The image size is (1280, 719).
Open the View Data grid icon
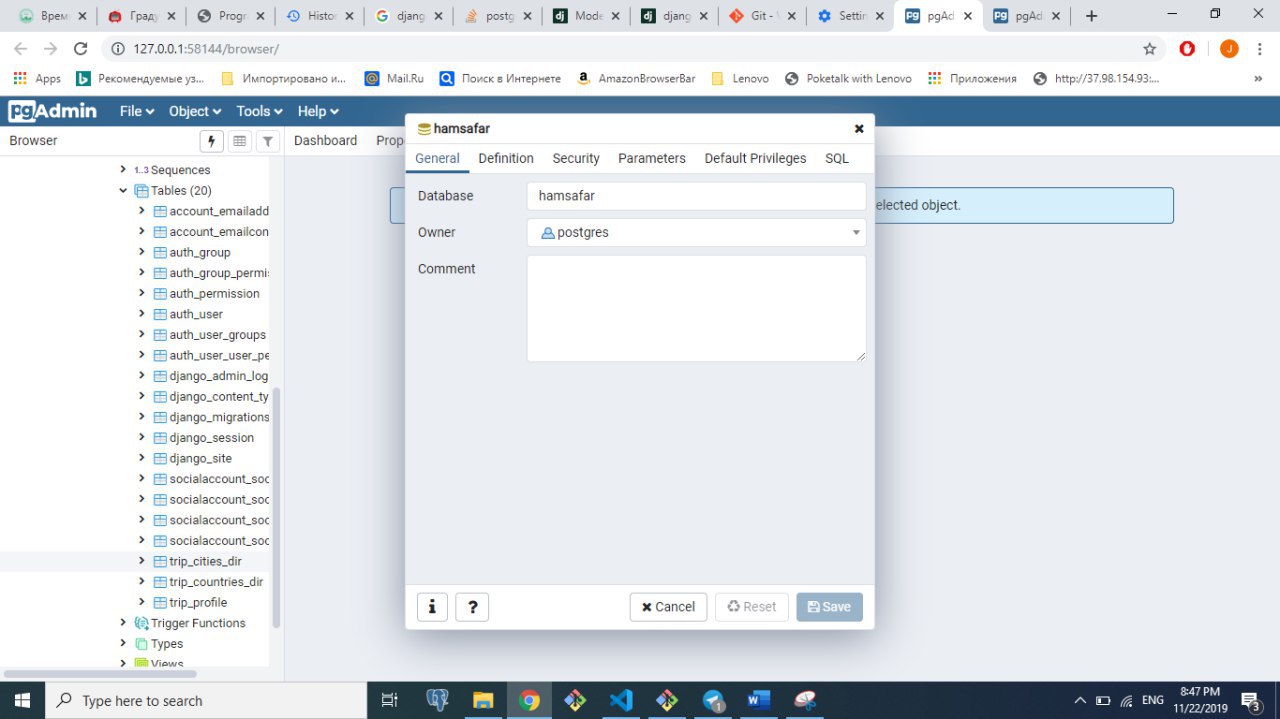pyautogui.click(x=239, y=141)
